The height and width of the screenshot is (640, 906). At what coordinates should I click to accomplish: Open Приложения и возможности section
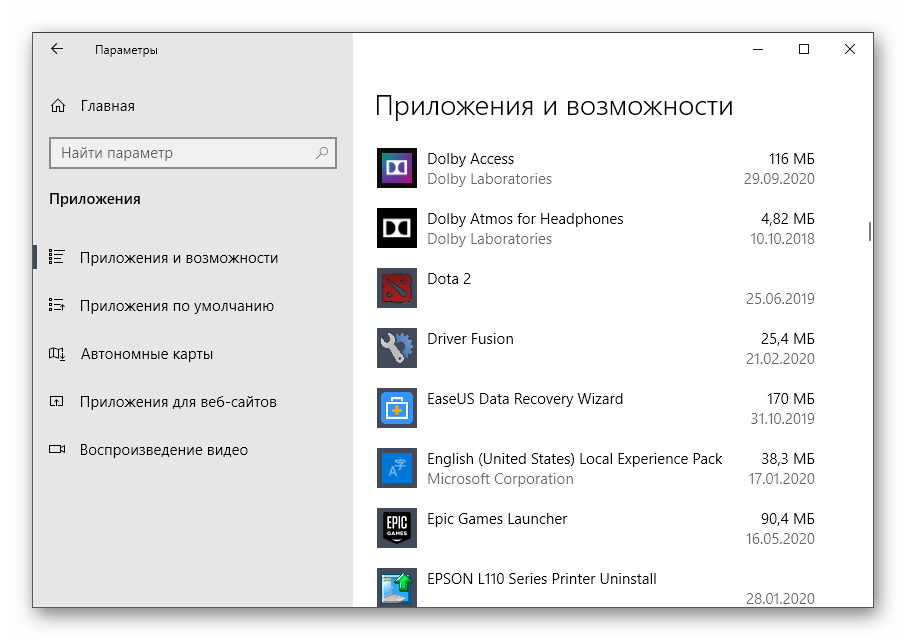[x=179, y=258]
